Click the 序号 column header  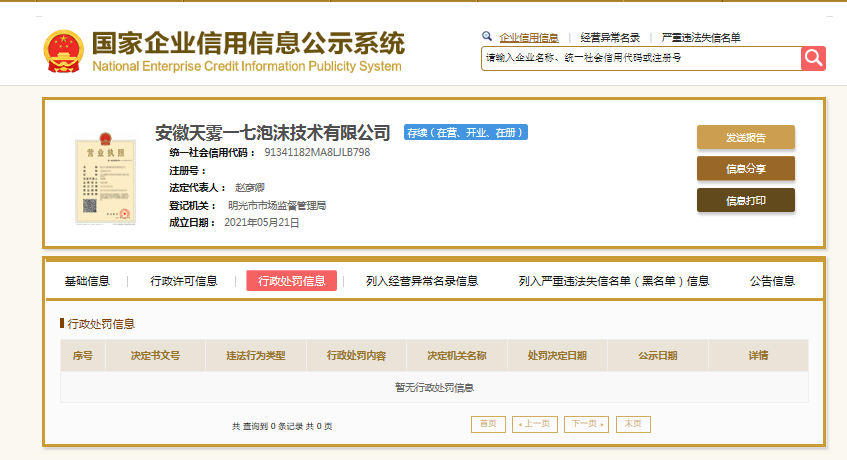83,355
